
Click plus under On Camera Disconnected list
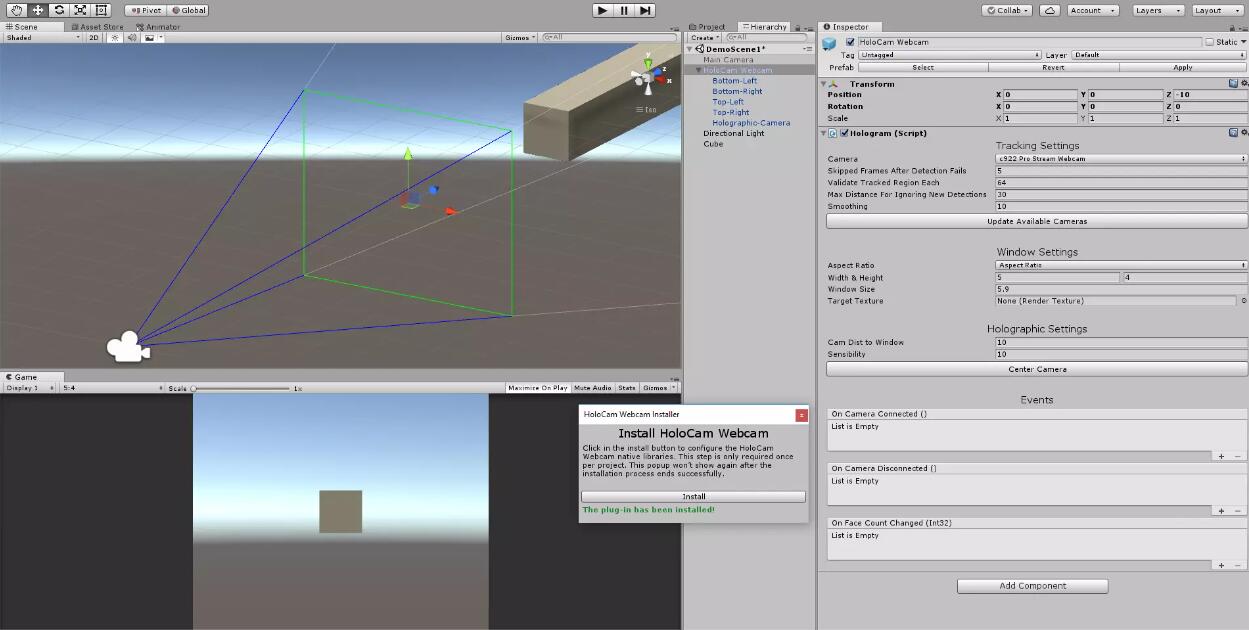[x=1221, y=511]
